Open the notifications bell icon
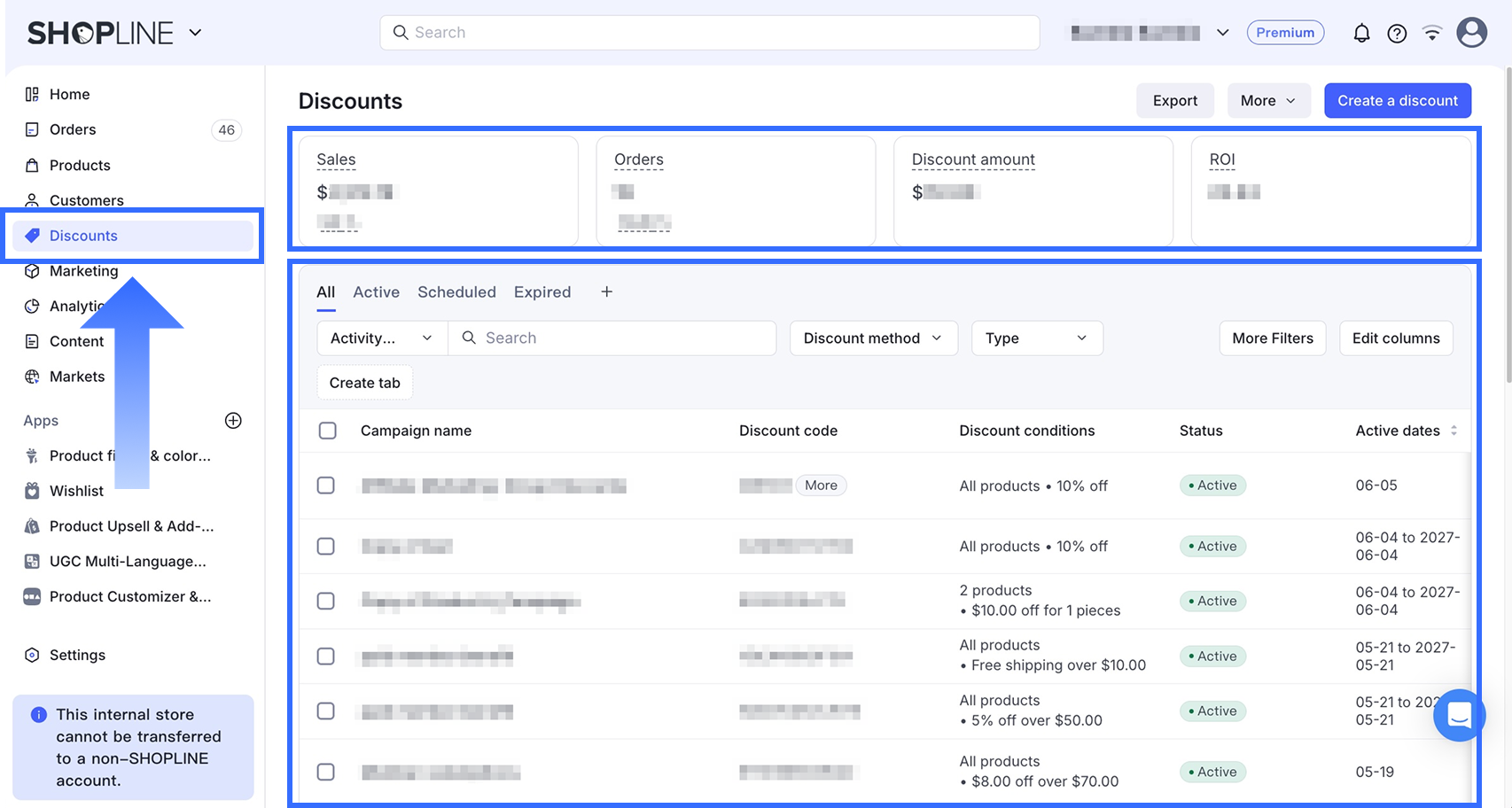 [1361, 34]
